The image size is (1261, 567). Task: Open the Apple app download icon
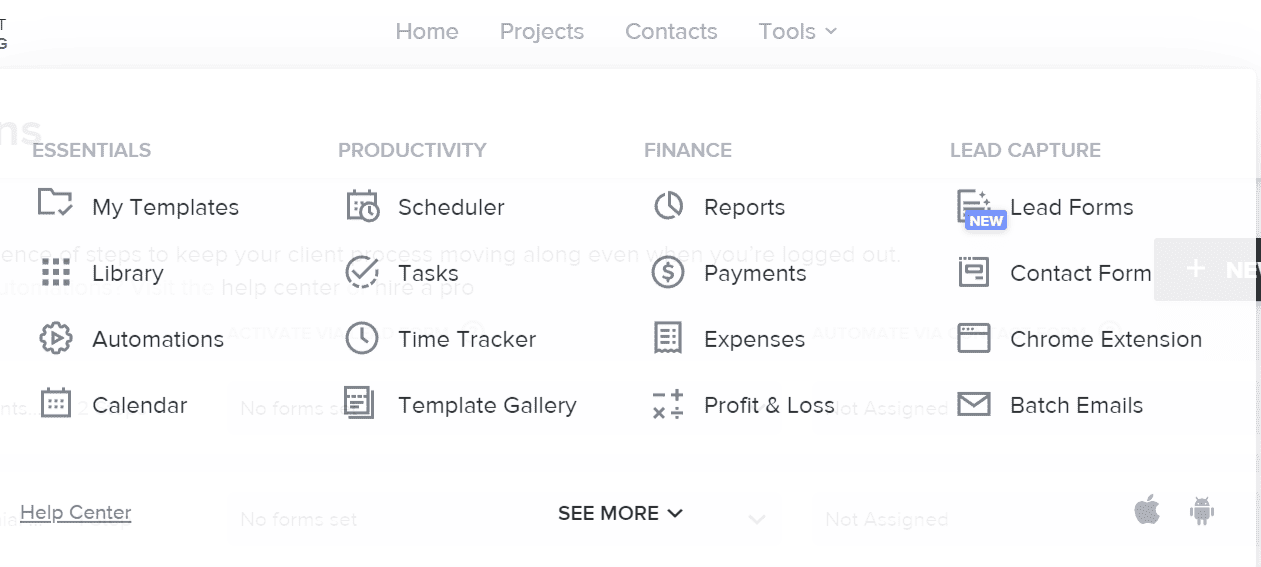click(x=1147, y=511)
